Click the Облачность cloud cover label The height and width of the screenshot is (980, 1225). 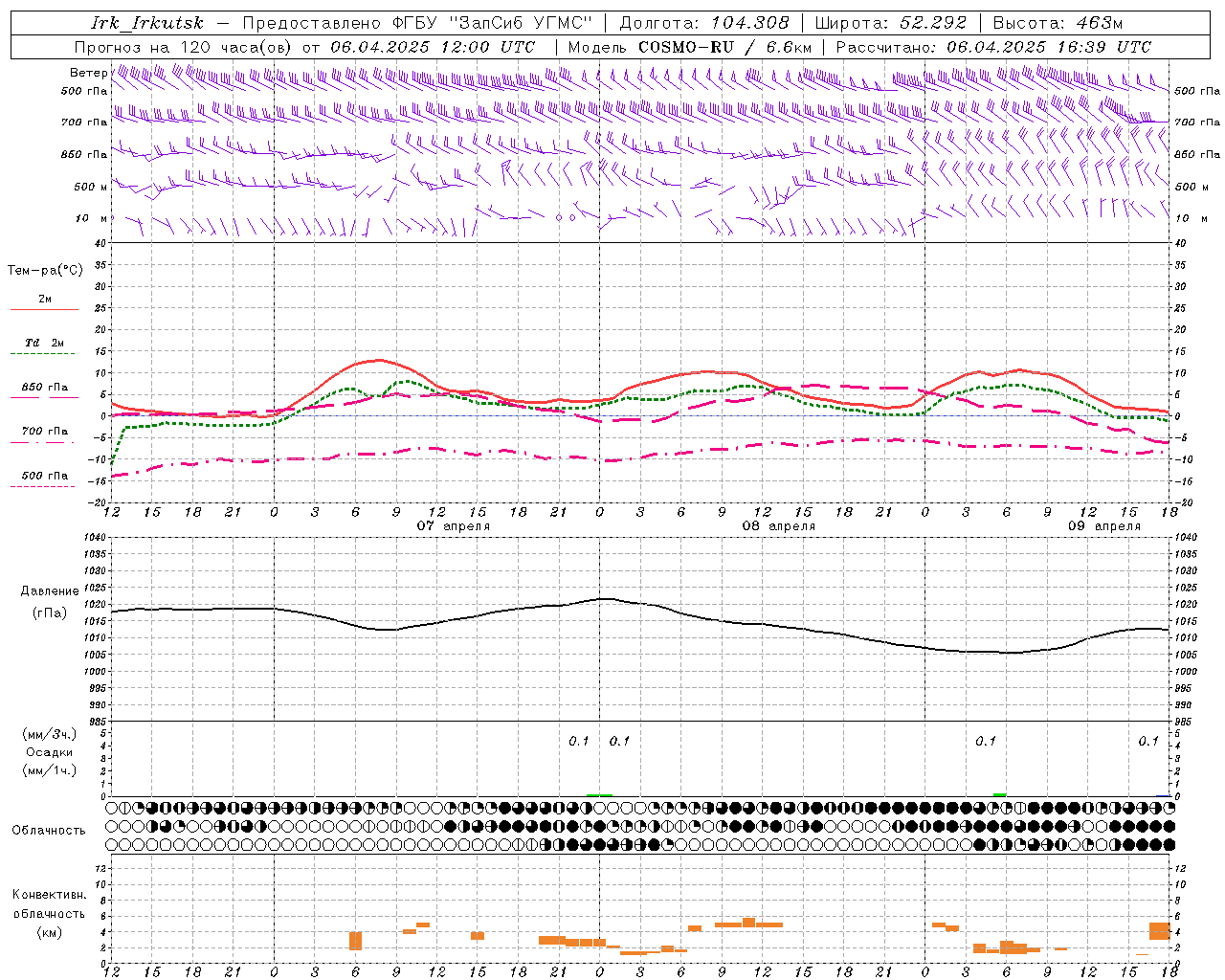click(49, 831)
